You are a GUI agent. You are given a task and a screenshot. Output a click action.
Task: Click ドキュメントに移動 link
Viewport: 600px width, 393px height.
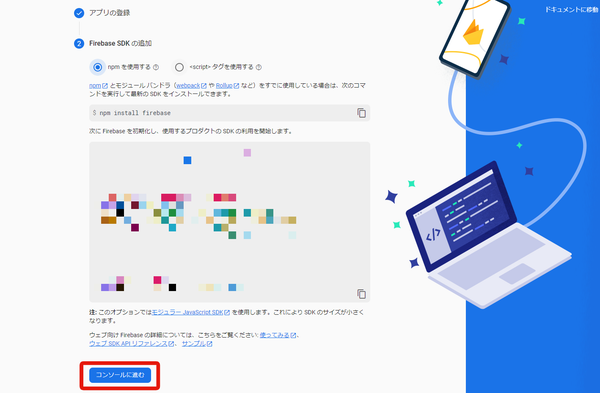[x=572, y=10]
